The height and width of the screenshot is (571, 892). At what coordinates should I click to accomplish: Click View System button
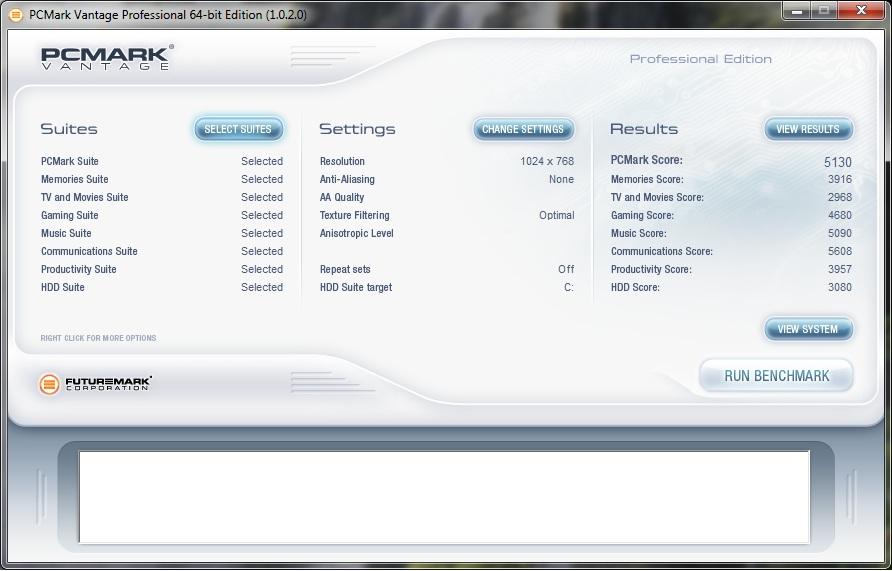[x=808, y=329]
